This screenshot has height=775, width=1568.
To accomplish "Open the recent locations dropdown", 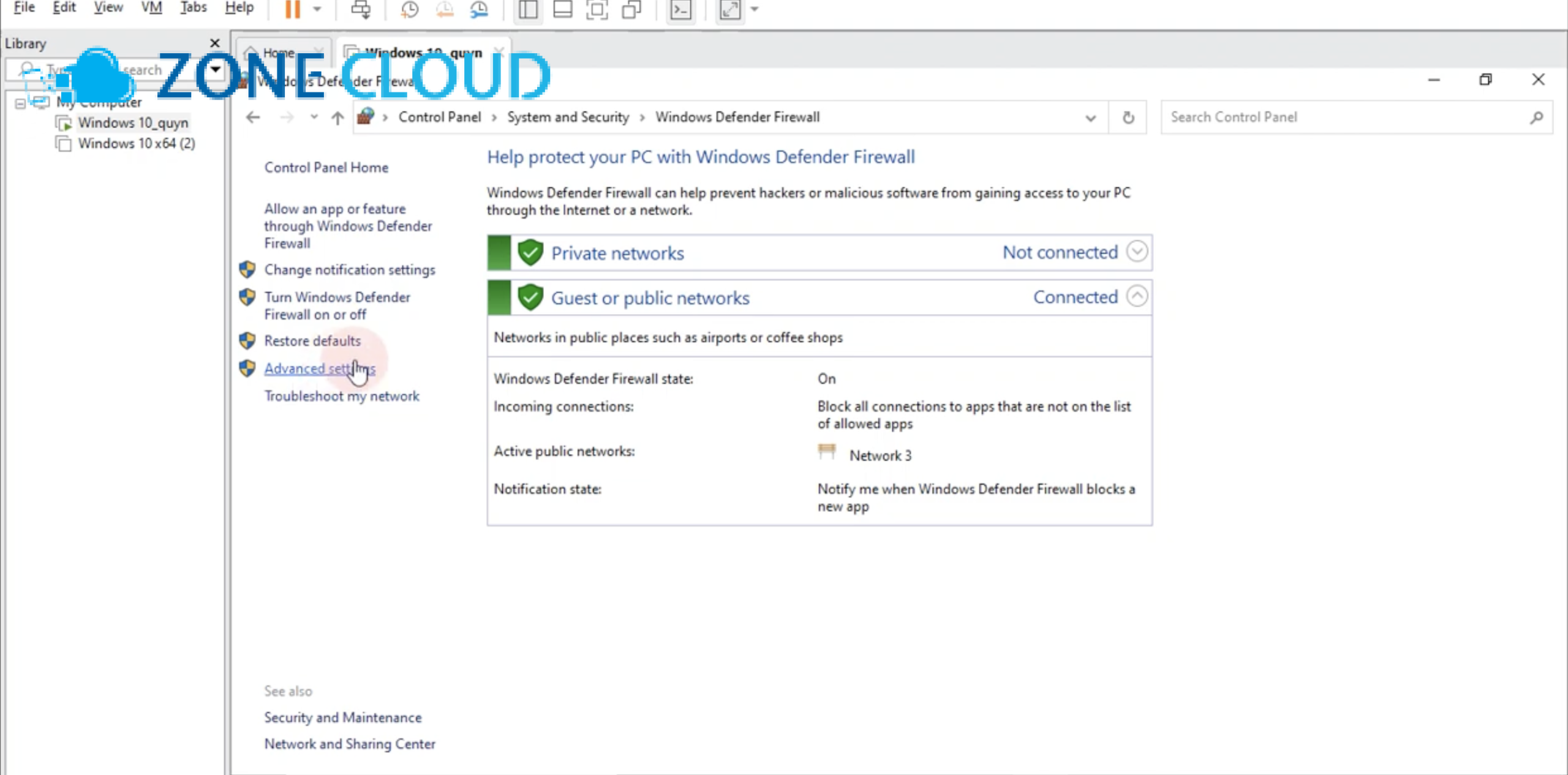I will tap(314, 117).
